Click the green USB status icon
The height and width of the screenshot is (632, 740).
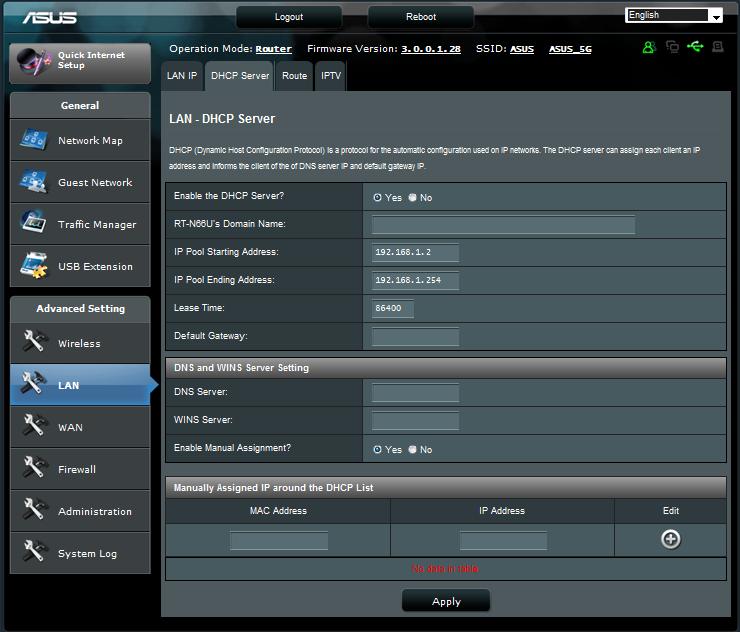point(695,46)
